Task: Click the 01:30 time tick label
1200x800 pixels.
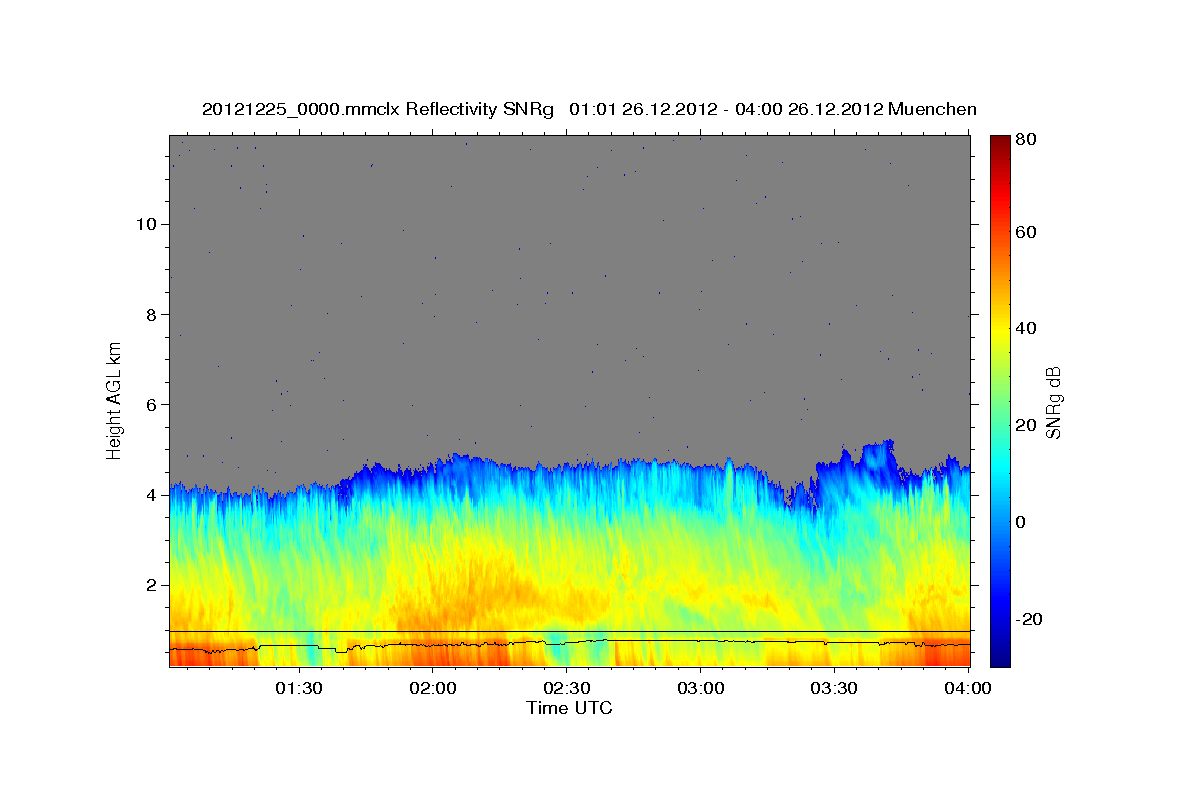Action: point(299,689)
